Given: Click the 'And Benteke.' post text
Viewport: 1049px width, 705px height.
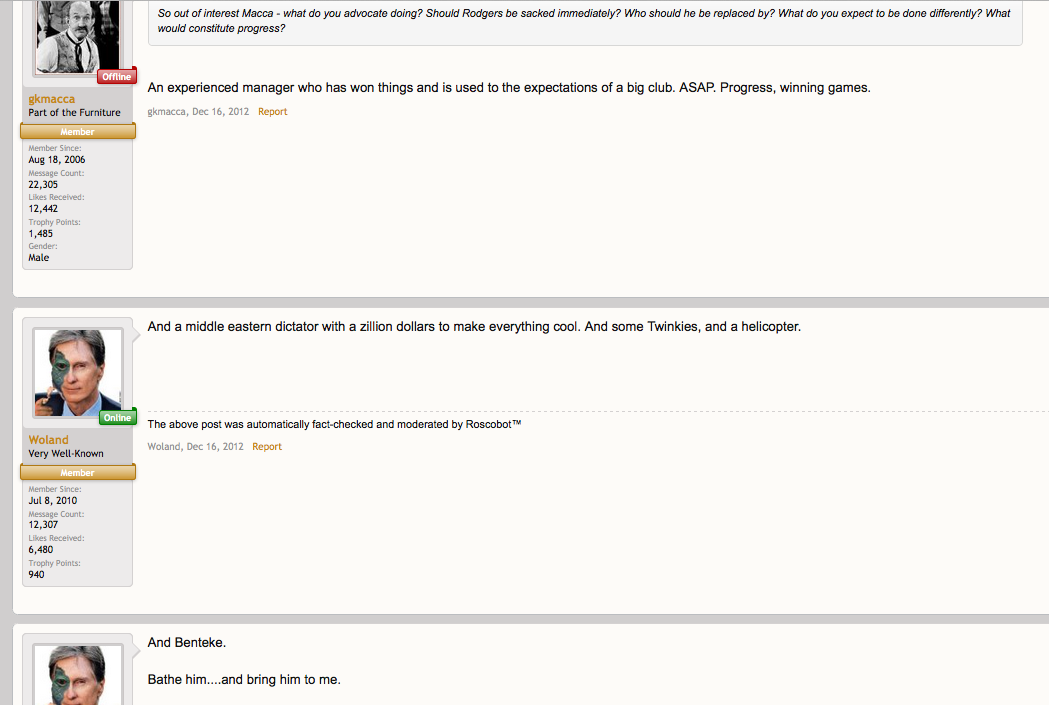Looking at the screenshot, I should coord(187,642).
